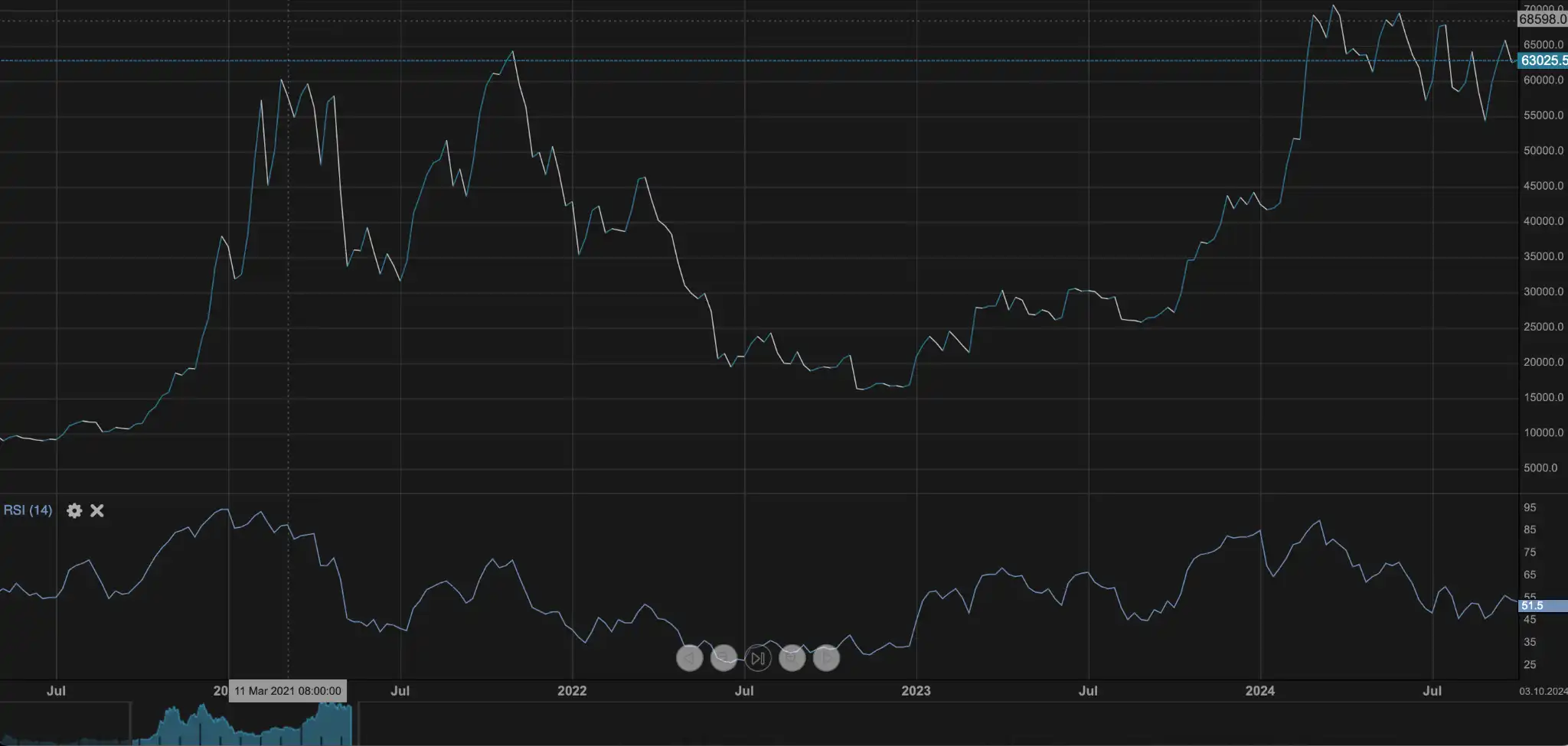Image resolution: width=1568 pixels, height=746 pixels.
Task: Click the 11 Mar 2021 date tooltip
Action: click(x=288, y=691)
